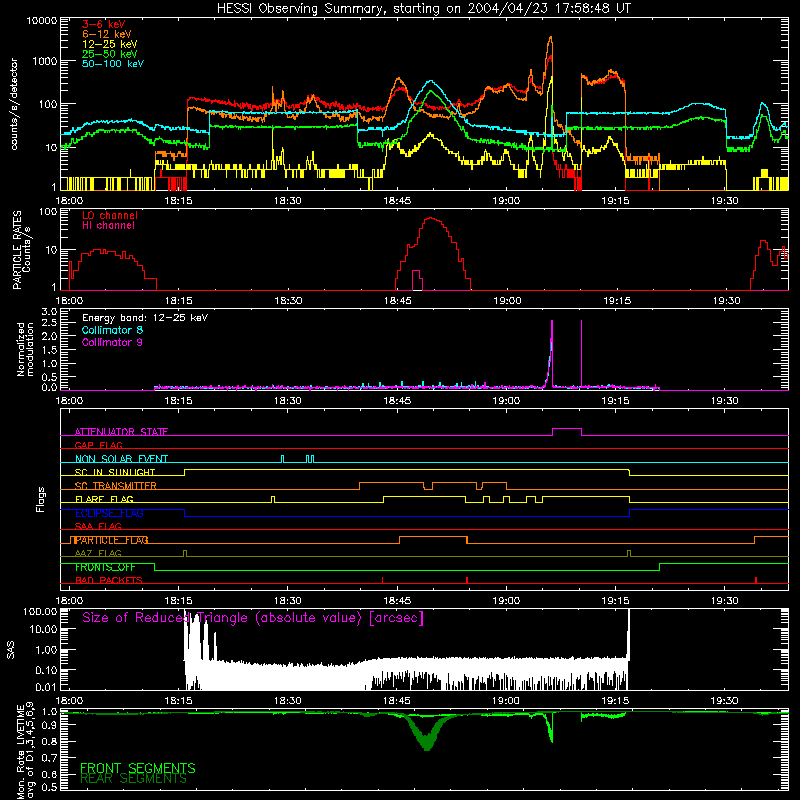This screenshot has width=800, height=800.
Task: Click the HESSI Observing Summary plot title
Action: (423, 8)
